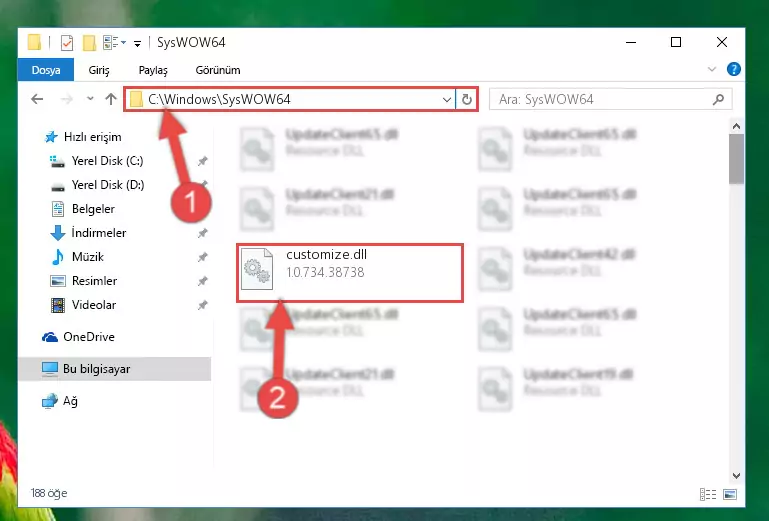This screenshot has width=769, height=521.
Task: Open Yerel Disk (C:) in the sidebar
Action: point(107,161)
